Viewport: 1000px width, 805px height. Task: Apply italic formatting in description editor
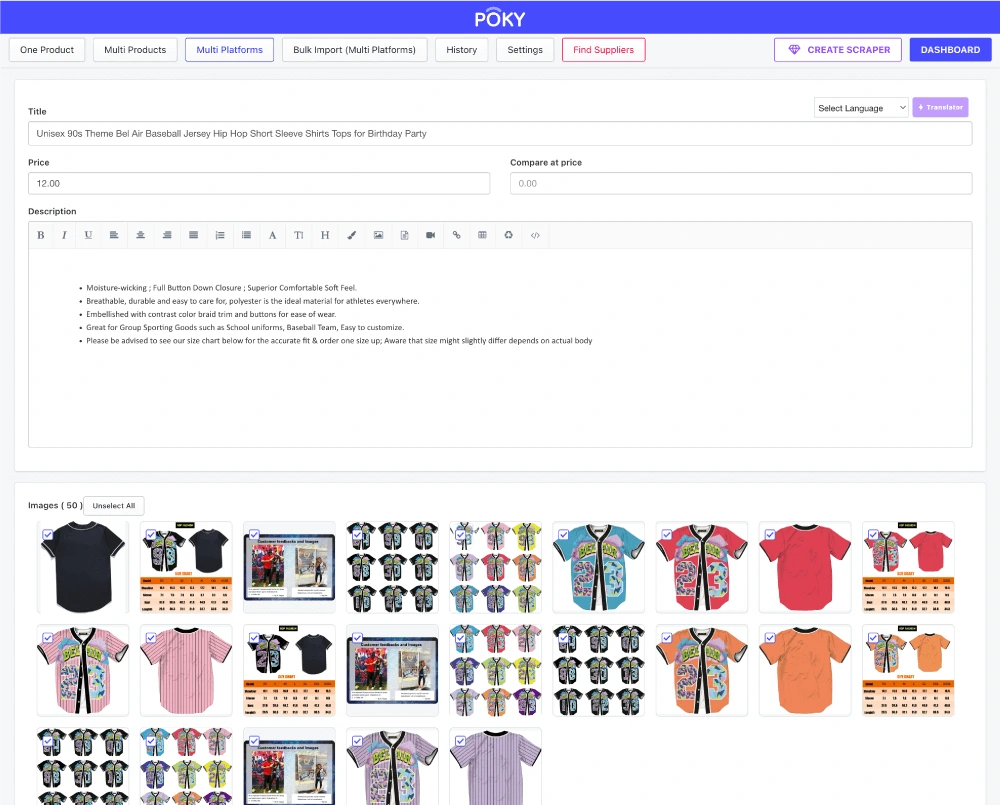pos(64,235)
